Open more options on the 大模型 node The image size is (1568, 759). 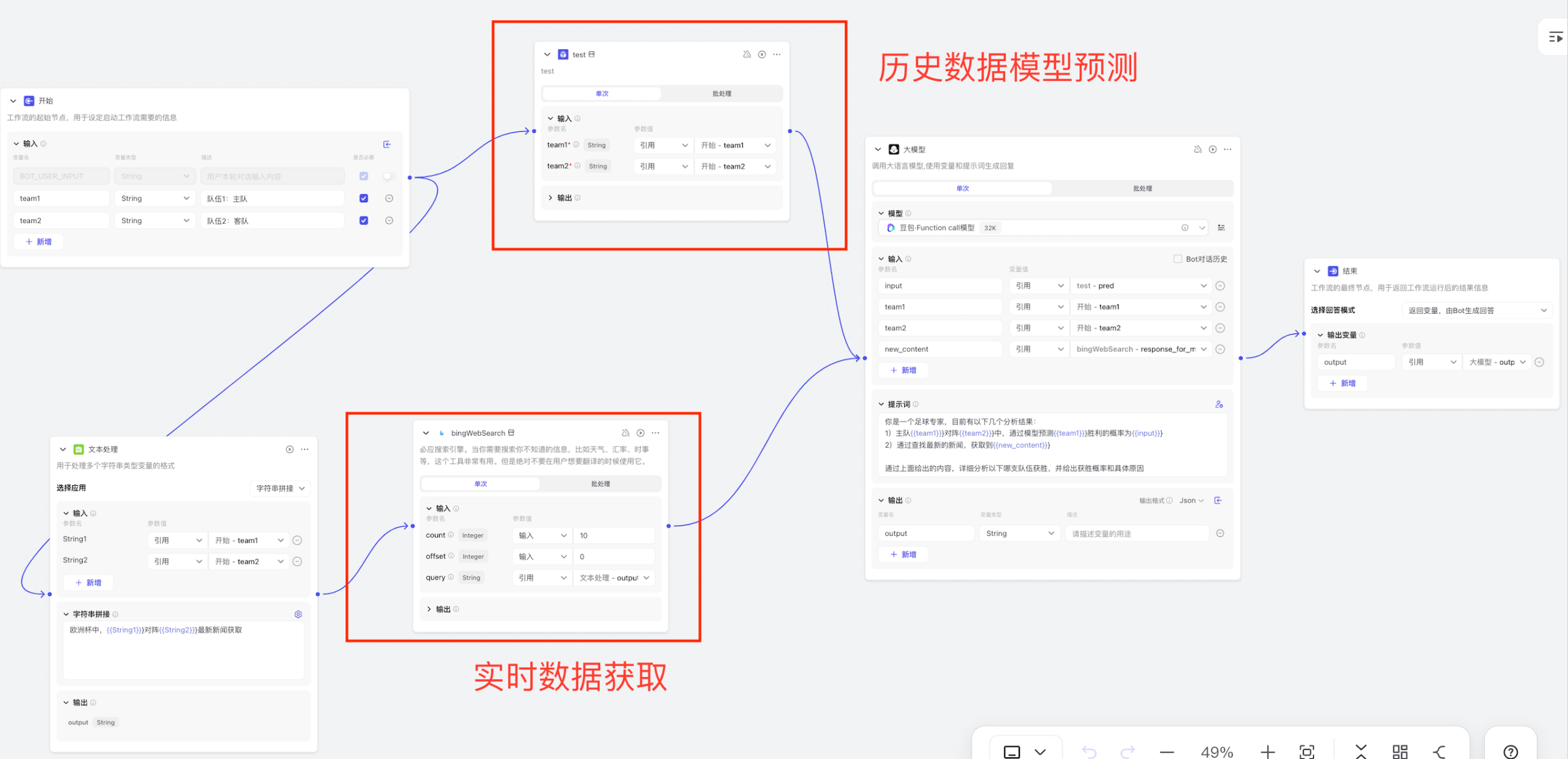pos(1227,149)
